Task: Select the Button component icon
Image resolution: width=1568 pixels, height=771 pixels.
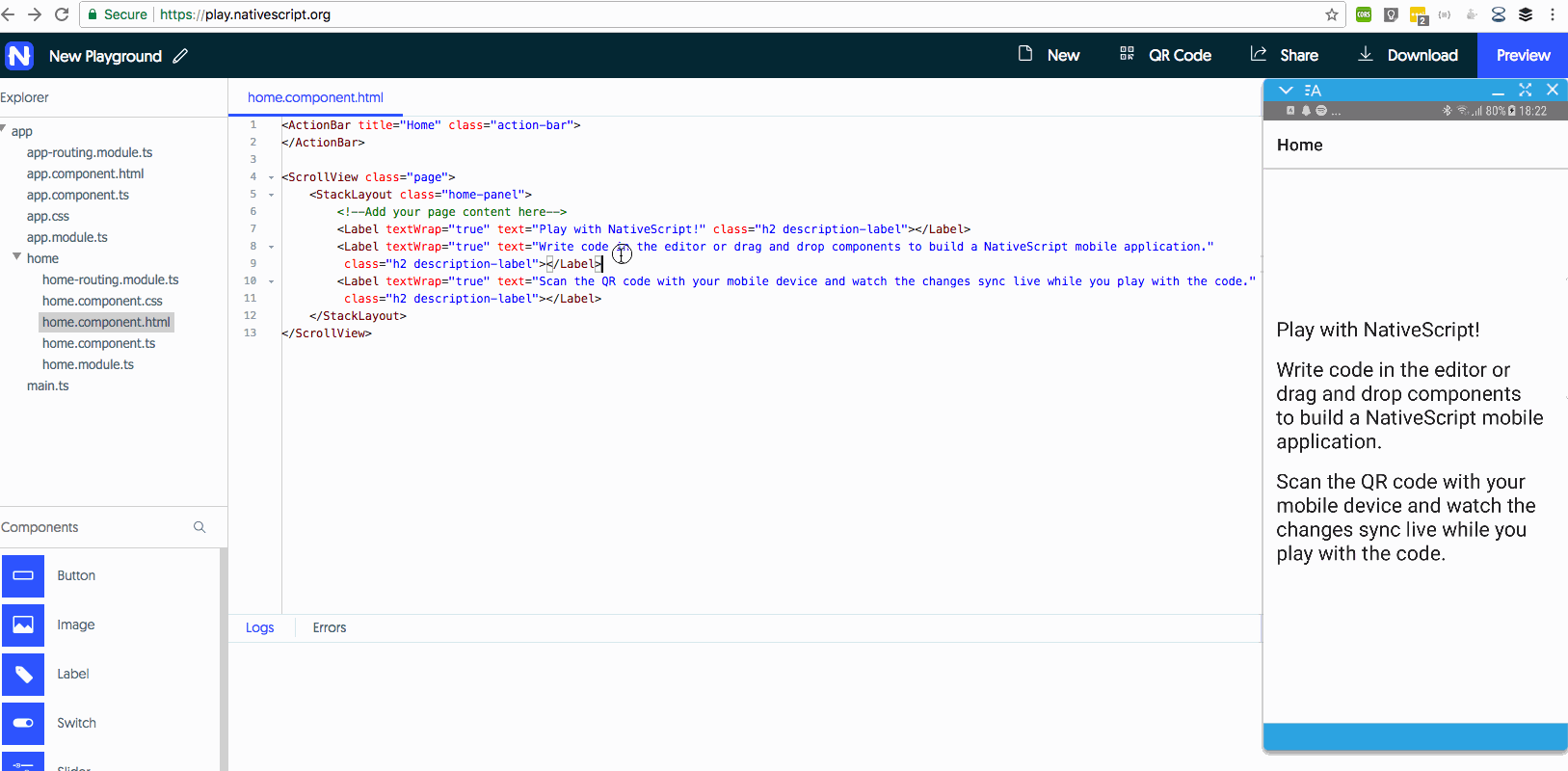Action: point(23,575)
